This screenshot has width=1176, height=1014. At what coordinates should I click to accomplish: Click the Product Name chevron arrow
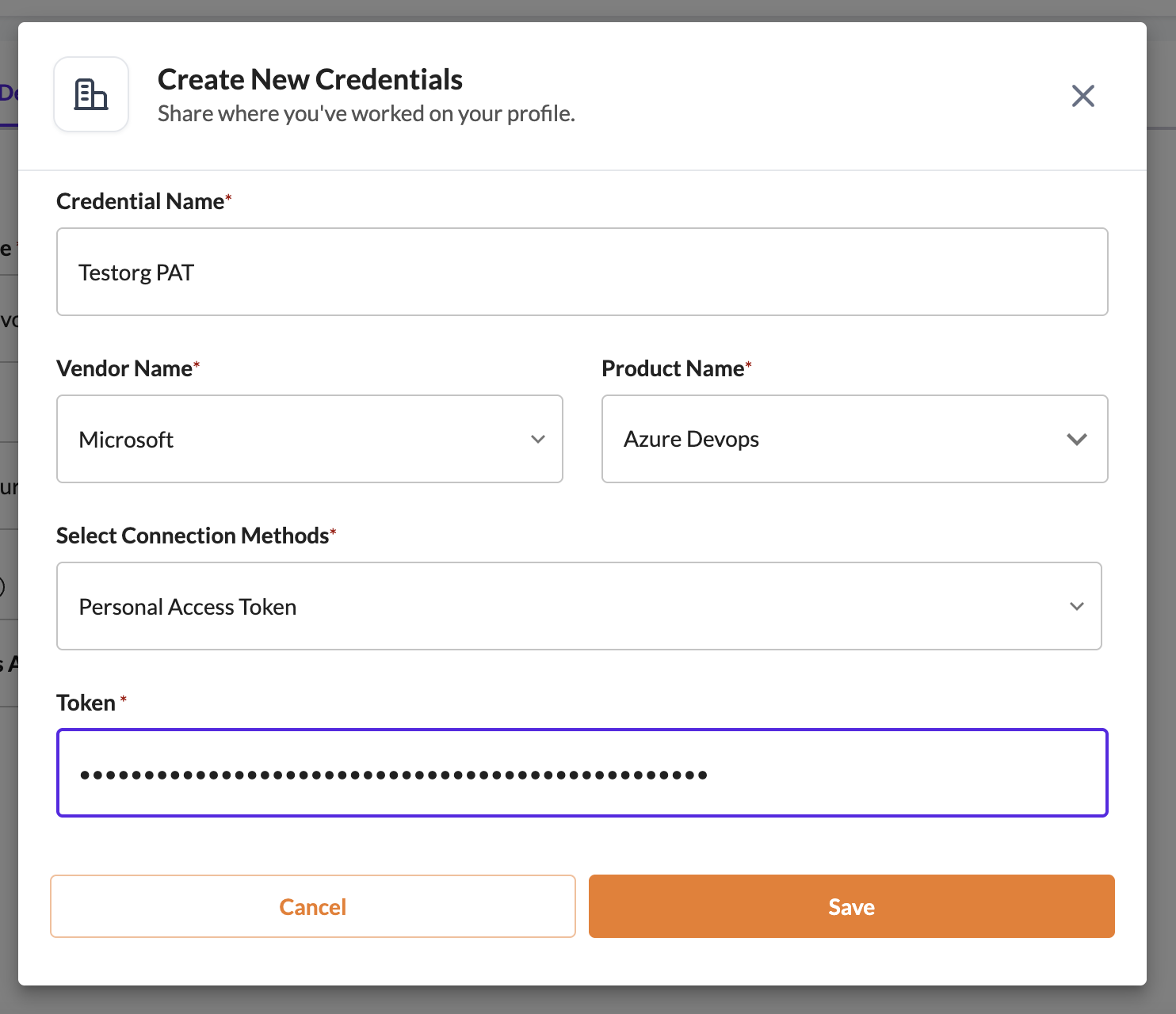click(x=1076, y=439)
